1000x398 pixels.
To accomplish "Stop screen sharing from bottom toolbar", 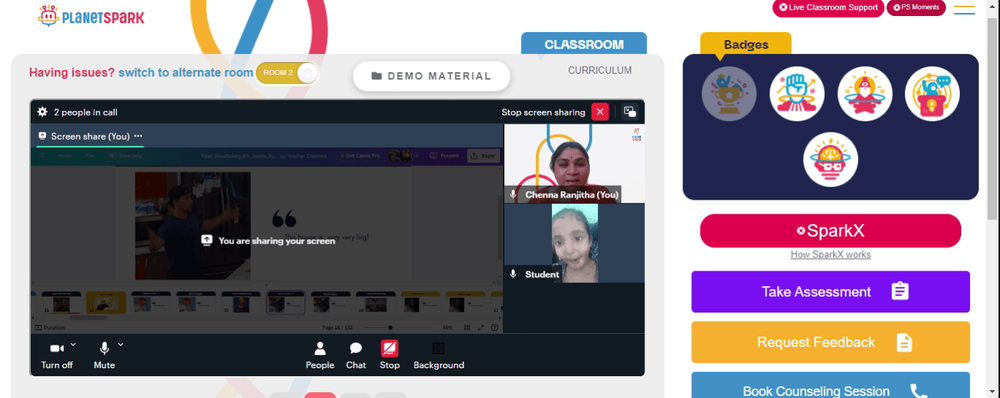I will 390,355.
